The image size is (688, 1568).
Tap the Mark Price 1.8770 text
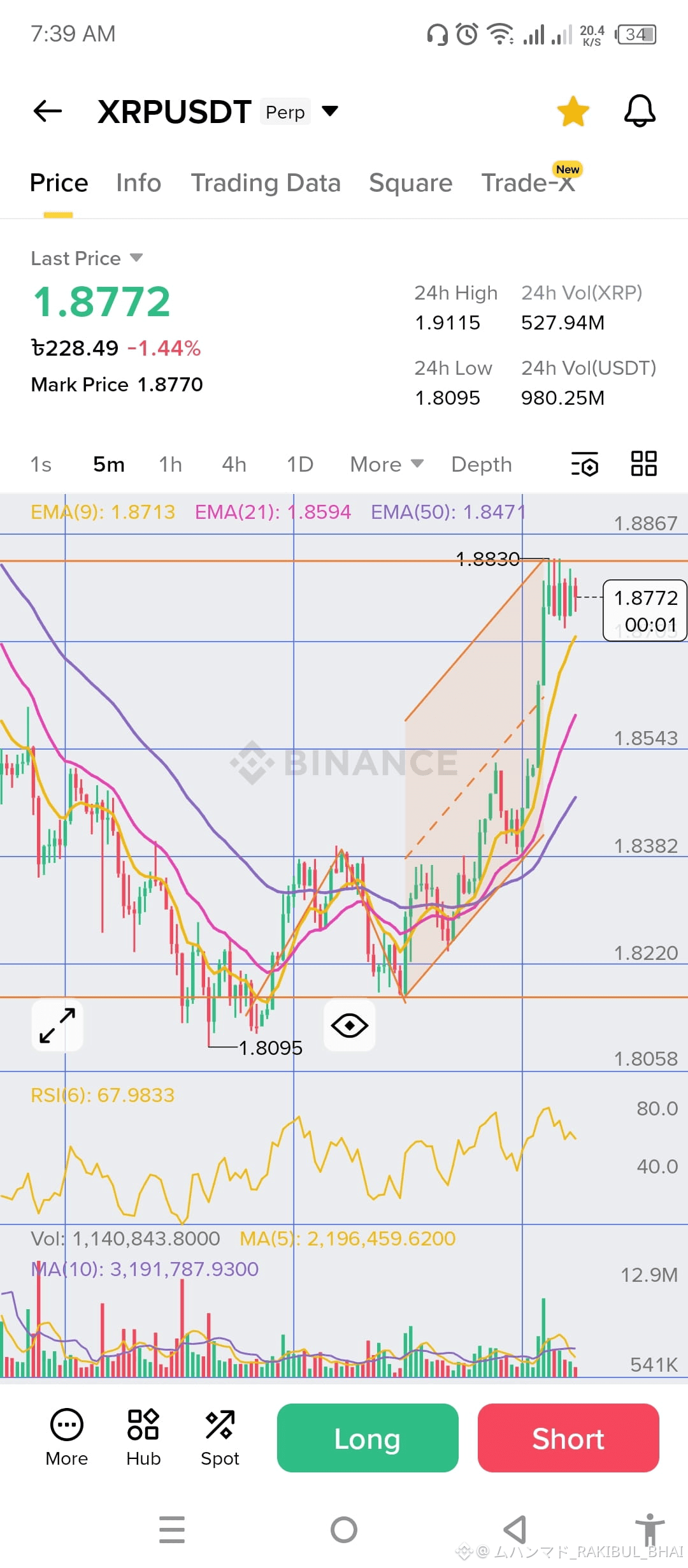117,384
